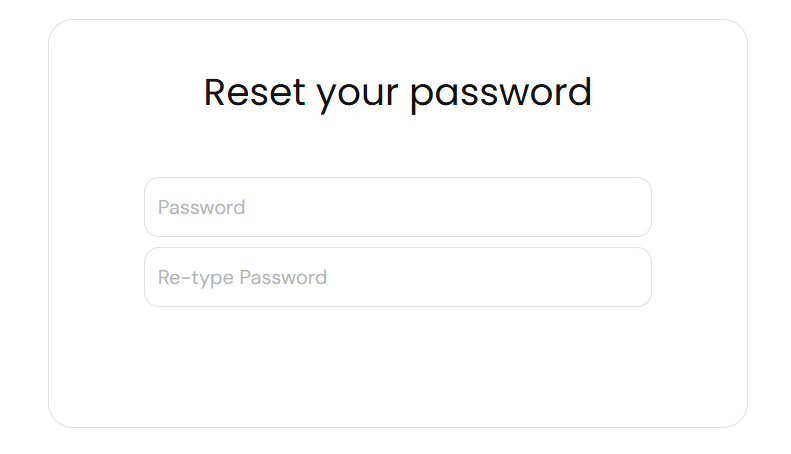Activate the new password entry box
The height and width of the screenshot is (454, 791).
coord(397,207)
